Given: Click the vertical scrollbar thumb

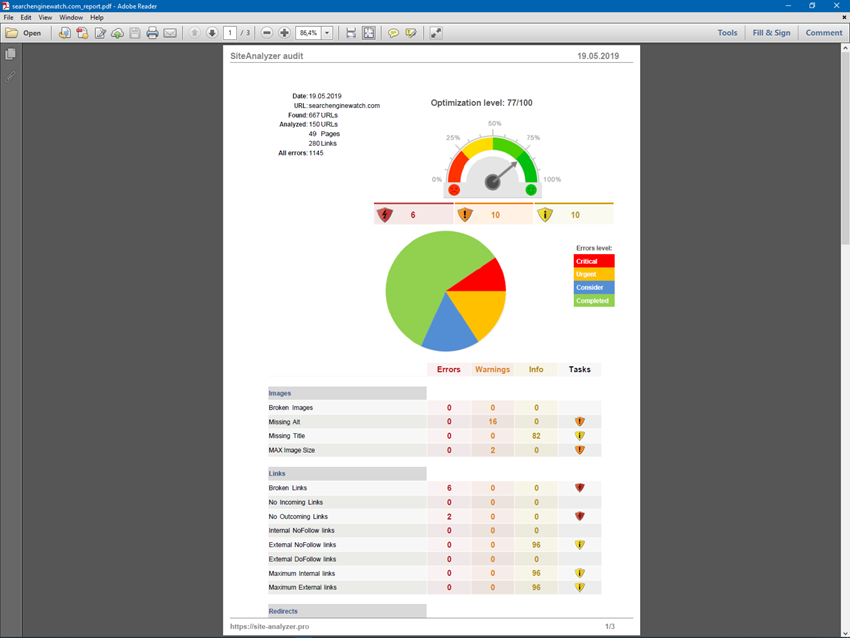Looking at the screenshot, I should 845,149.
